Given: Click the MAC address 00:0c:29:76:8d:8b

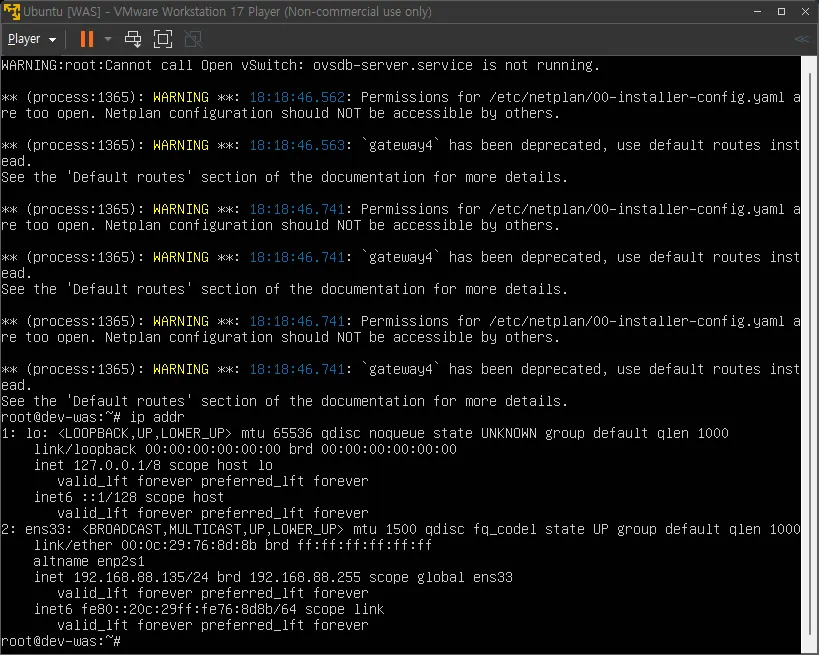Looking at the screenshot, I should pyautogui.click(x=189, y=545).
